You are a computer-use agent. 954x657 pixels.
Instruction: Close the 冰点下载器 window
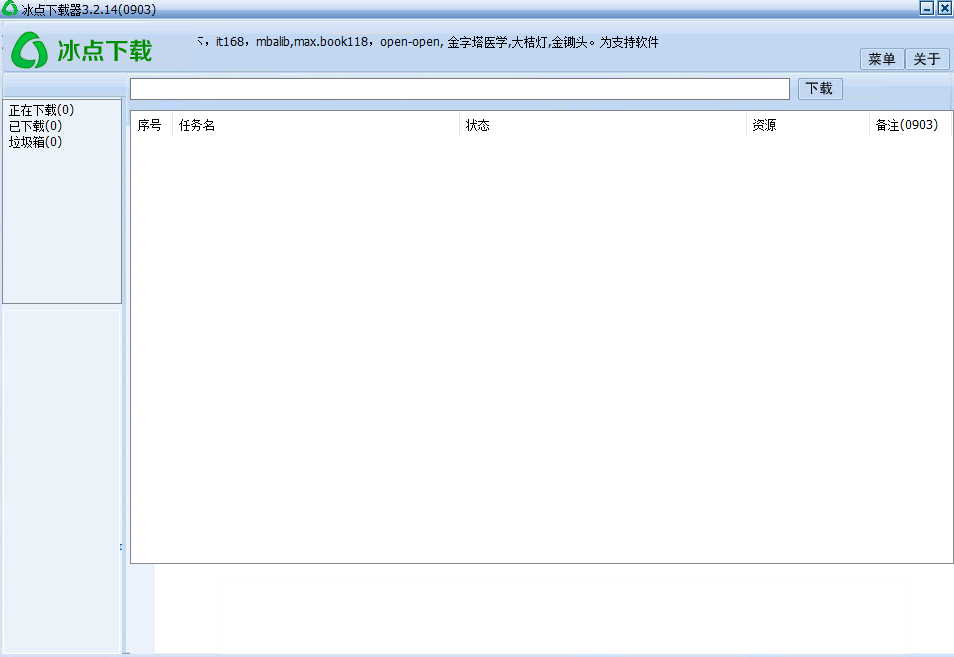coord(944,8)
